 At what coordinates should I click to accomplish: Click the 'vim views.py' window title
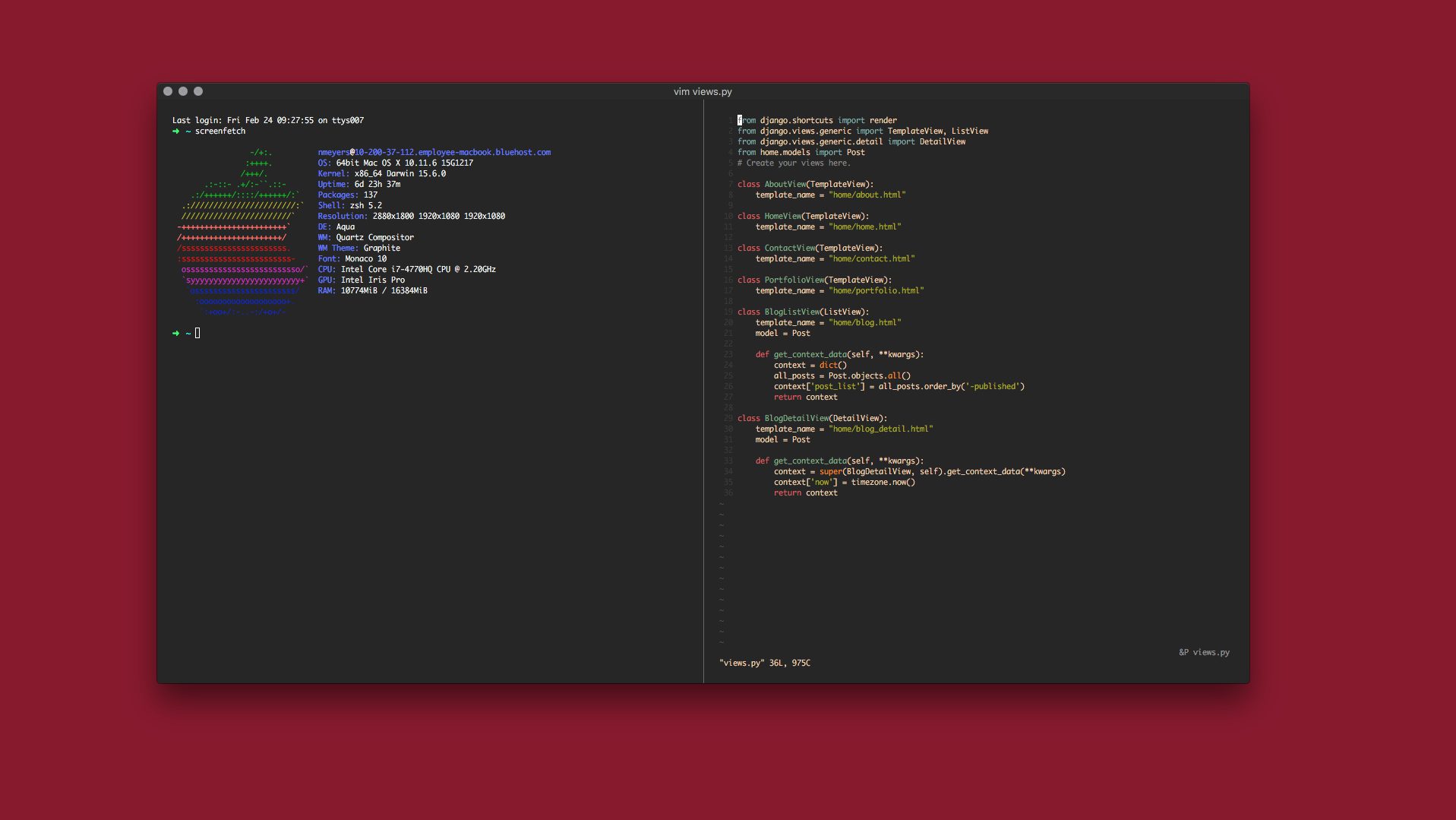coord(703,91)
